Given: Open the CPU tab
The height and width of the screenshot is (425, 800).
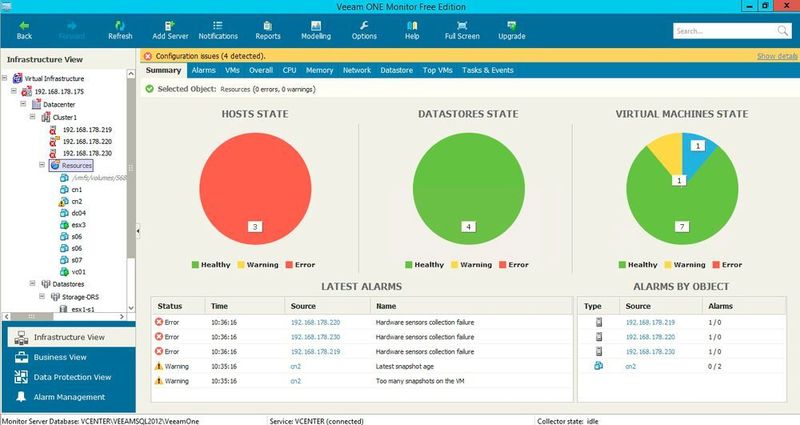Looking at the screenshot, I should [x=289, y=70].
